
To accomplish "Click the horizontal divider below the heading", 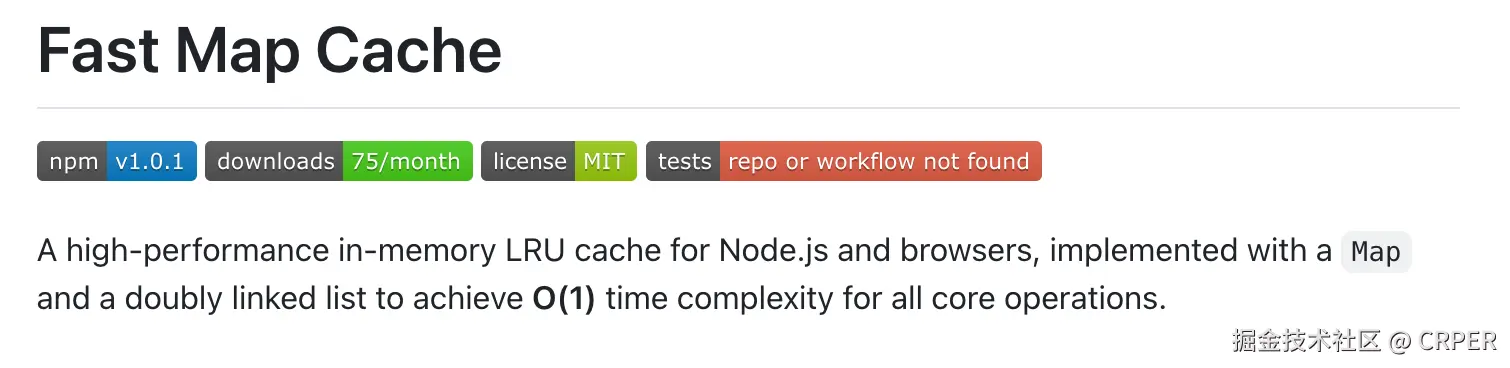I will pos(748,107).
